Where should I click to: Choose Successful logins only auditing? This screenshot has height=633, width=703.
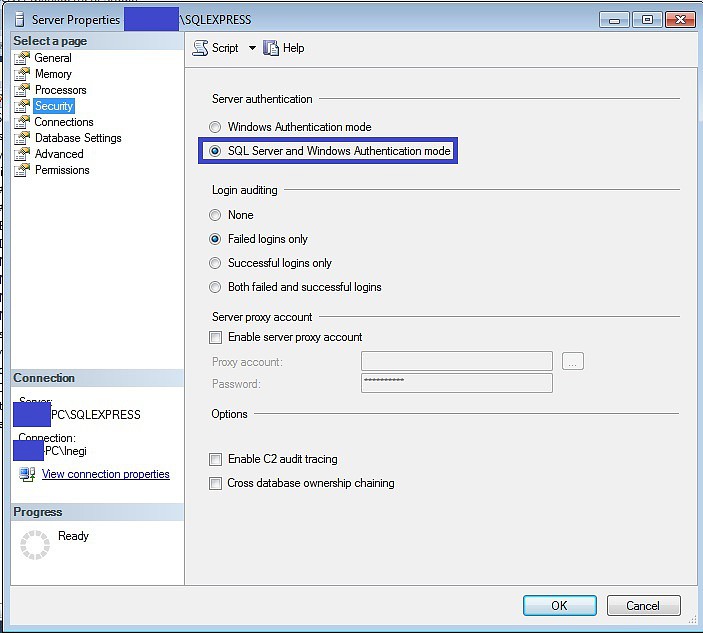(215, 263)
